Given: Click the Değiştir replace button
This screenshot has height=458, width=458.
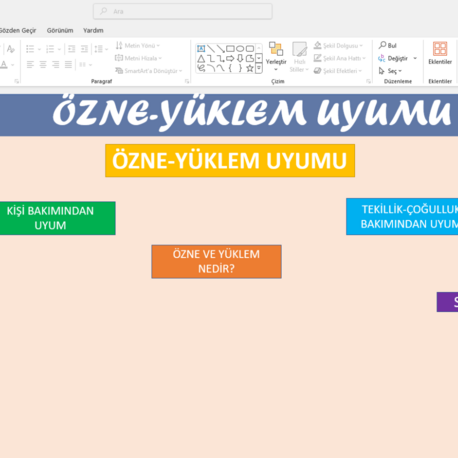Looking at the screenshot, I should click(x=393, y=58).
